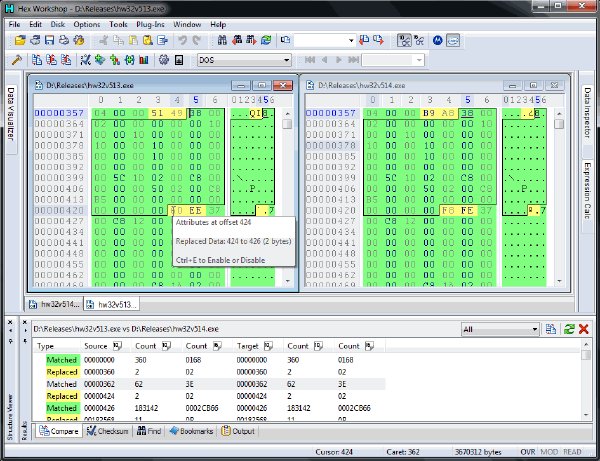Open the Disk menu

pyautogui.click(x=57, y=24)
